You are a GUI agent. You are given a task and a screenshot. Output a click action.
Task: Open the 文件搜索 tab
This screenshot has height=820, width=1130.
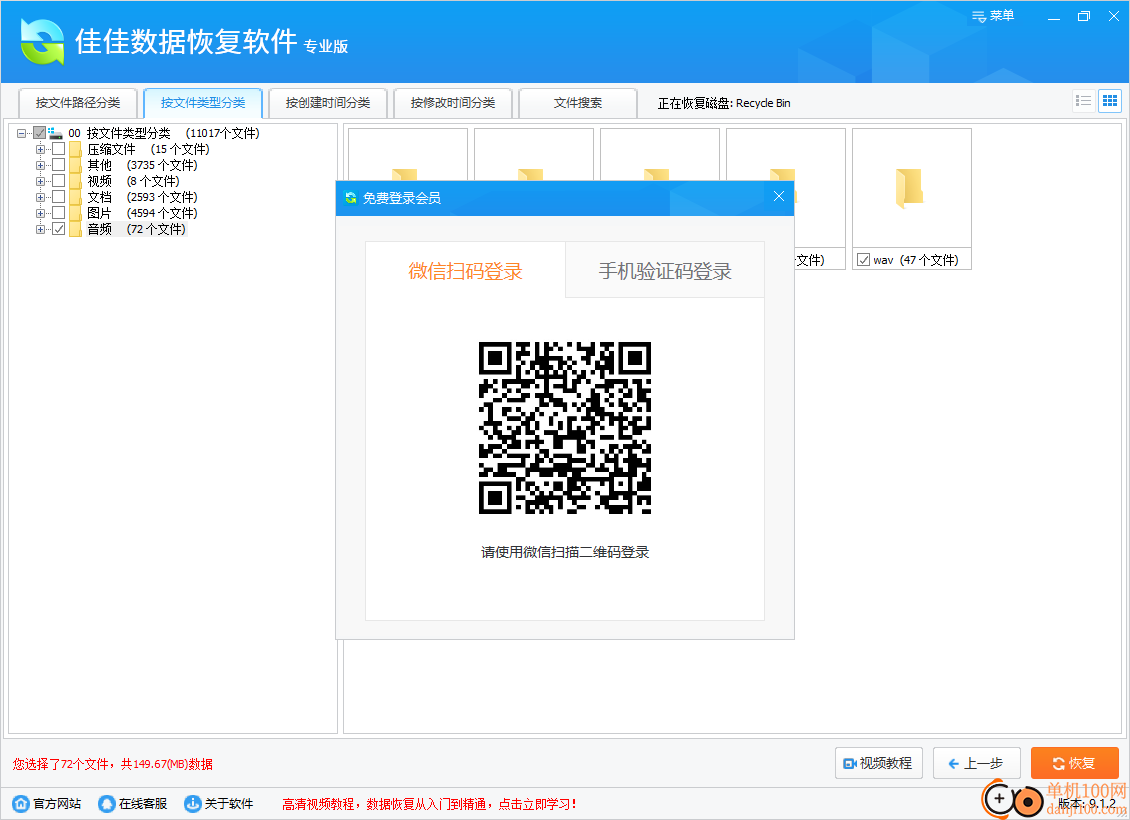[x=578, y=103]
